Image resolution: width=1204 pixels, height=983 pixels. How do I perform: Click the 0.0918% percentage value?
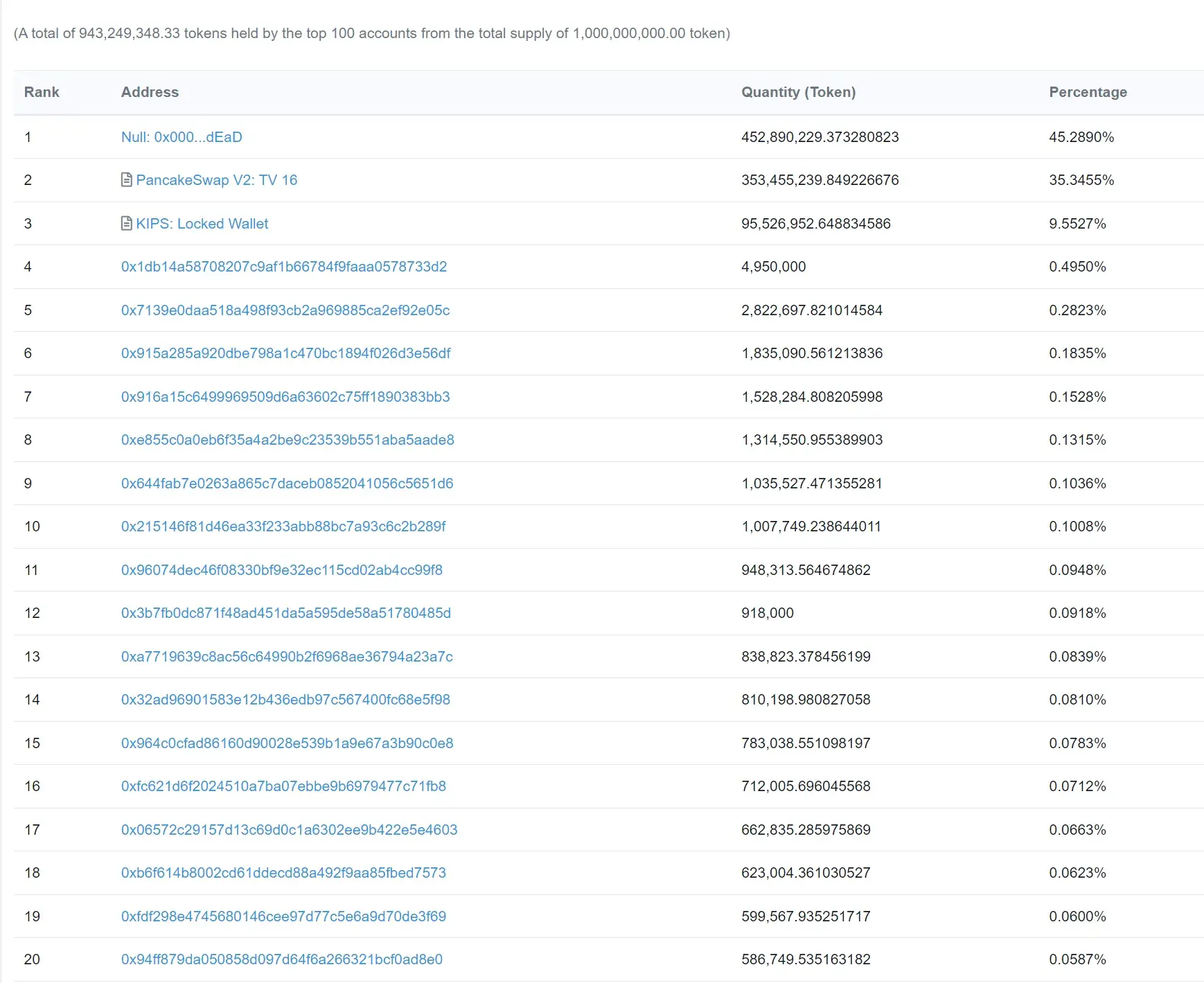click(x=1077, y=613)
